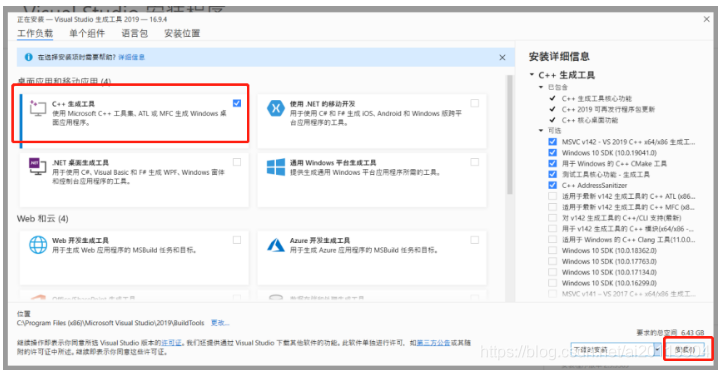This screenshot has height=370, width=719.
Task: Click the .NET mobile development Xamarin icon
Action: tap(276, 109)
